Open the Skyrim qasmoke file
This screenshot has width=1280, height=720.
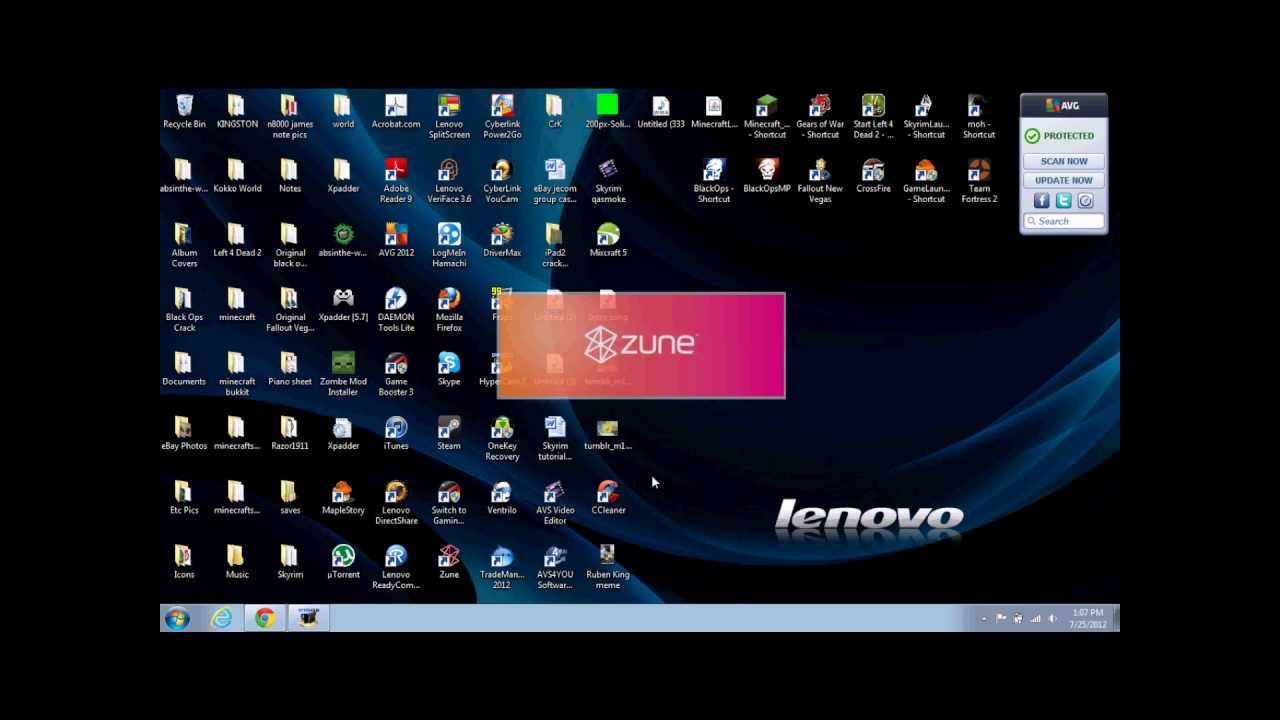point(608,181)
